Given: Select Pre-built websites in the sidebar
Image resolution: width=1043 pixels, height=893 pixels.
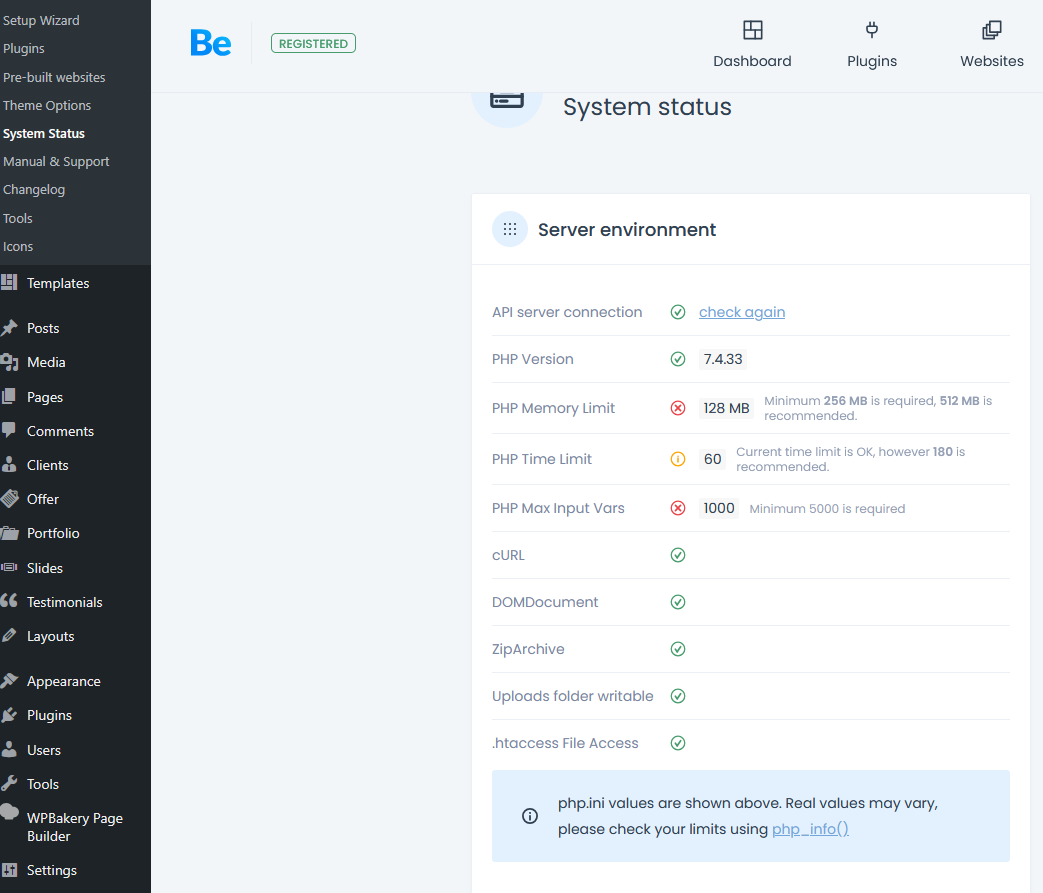Looking at the screenshot, I should [x=54, y=77].
